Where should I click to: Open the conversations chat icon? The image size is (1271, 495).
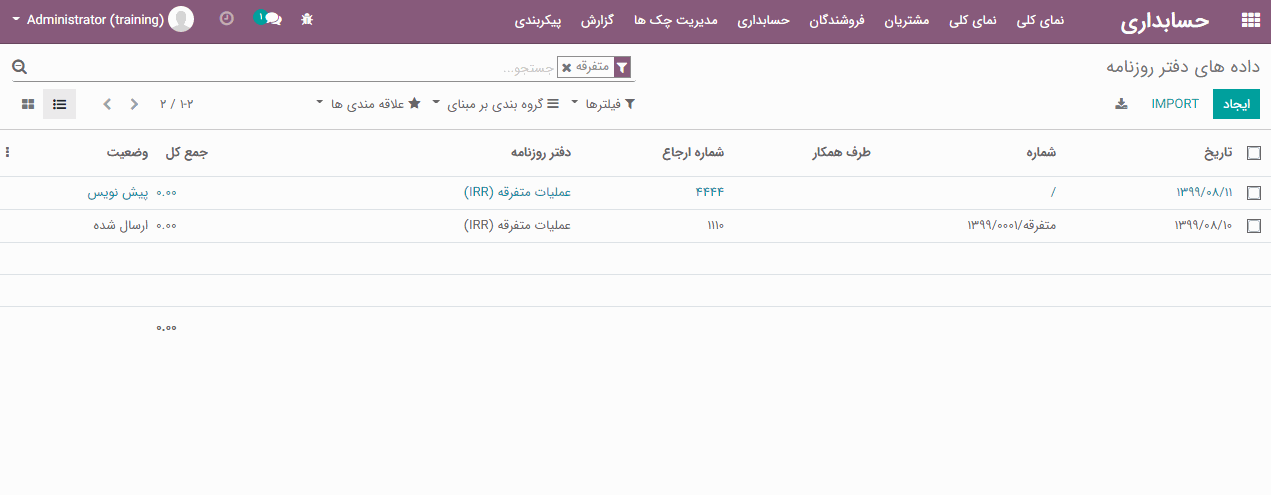click(x=269, y=19)
